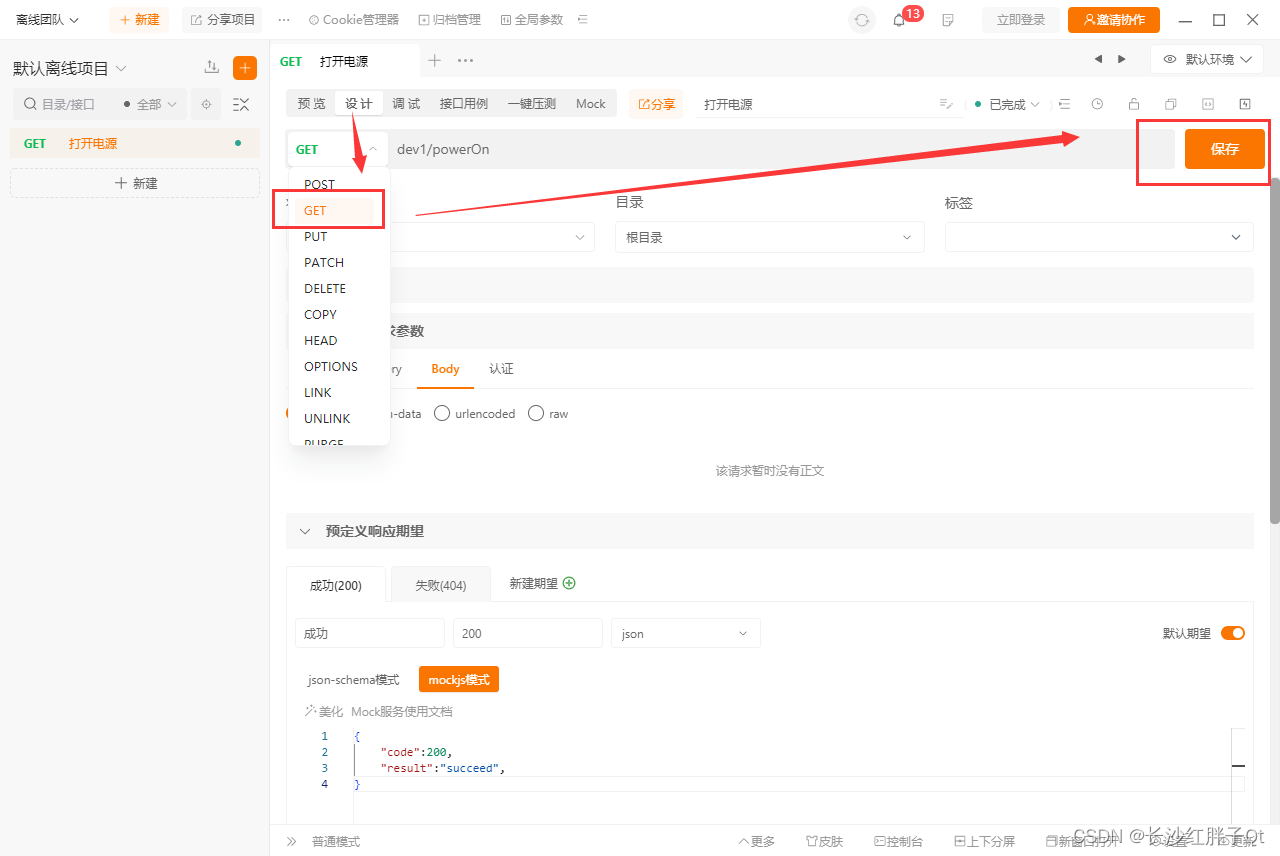Click the dev1/powerOn URL field
The height and width of the screenshot is (856, 1280).
click(x=780, y=149)
